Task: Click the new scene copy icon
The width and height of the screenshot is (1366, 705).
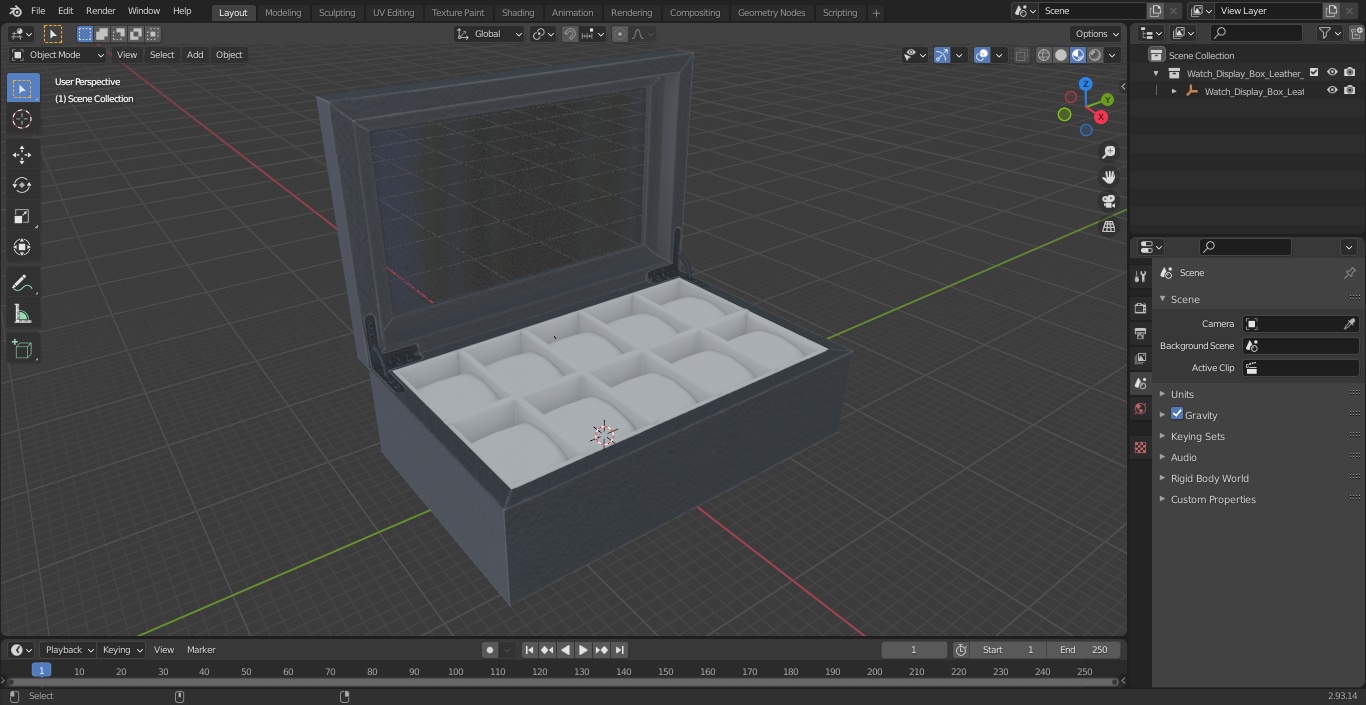Action: (1155, 11)
